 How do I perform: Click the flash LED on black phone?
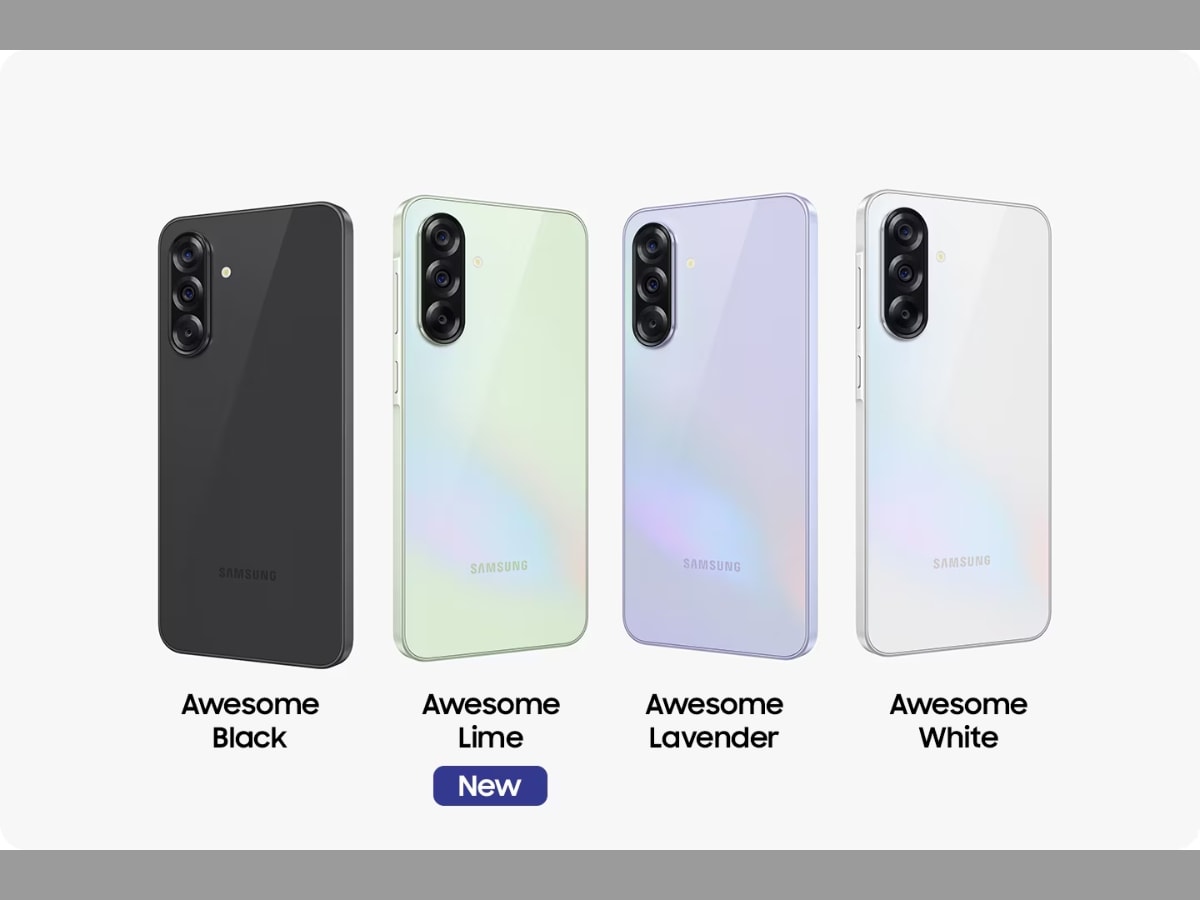tap(228, 272)
